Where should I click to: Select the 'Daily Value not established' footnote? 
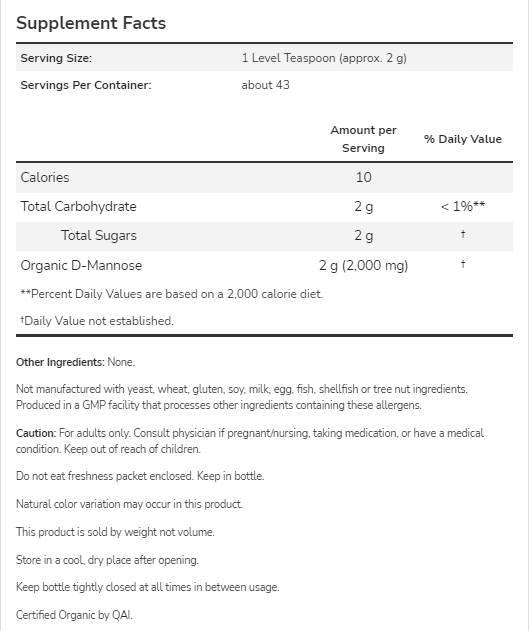click(97, 321)
